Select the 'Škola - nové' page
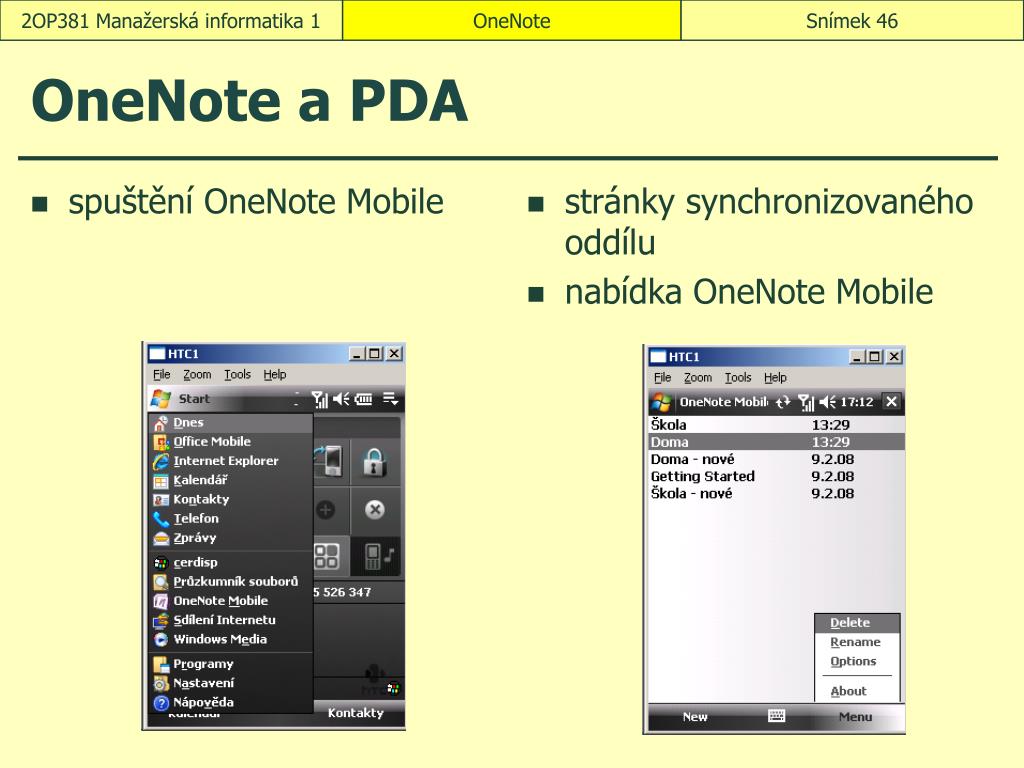The image size is (1024, 768). (x=776, y=493)
